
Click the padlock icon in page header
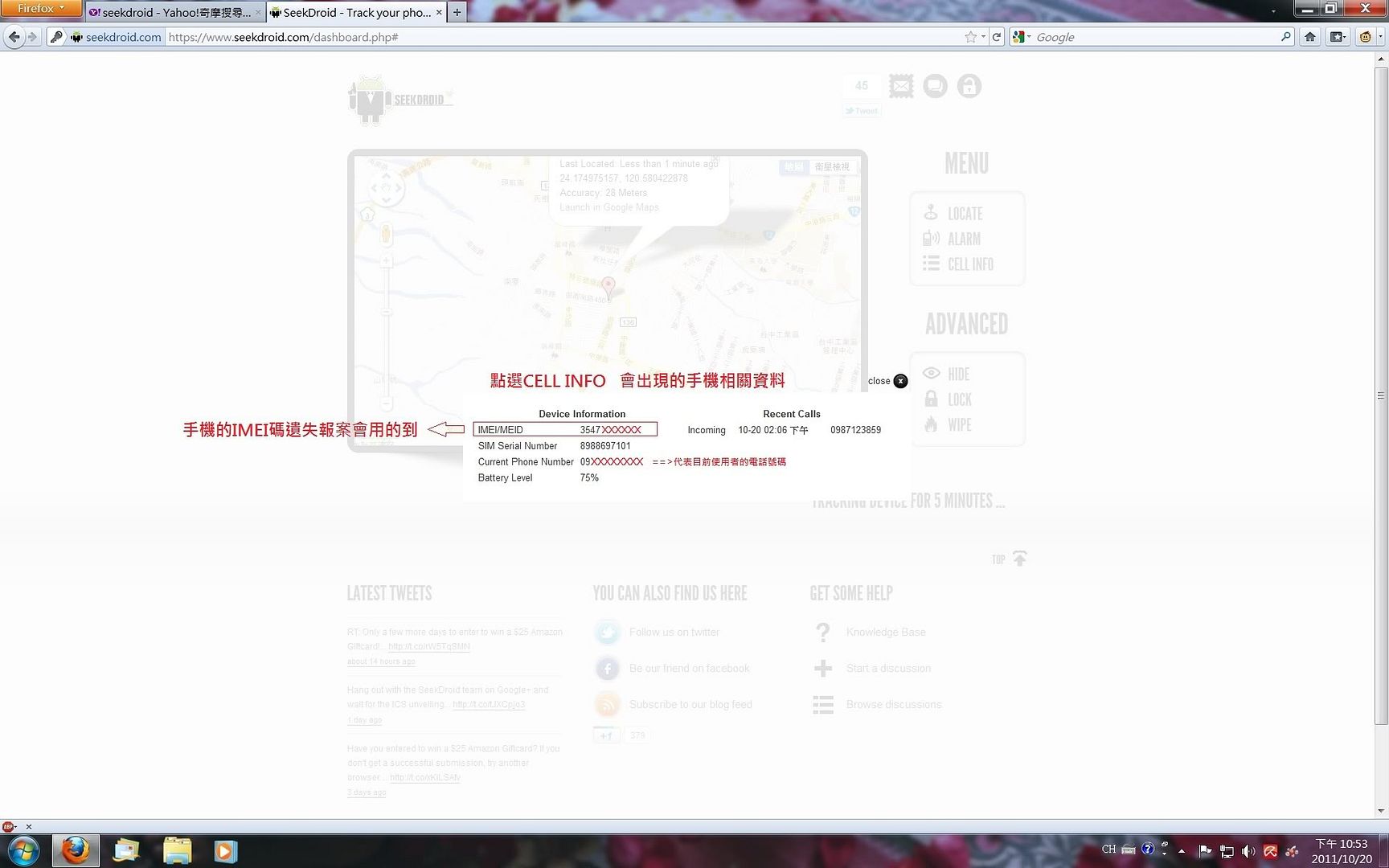coord(969,86)
